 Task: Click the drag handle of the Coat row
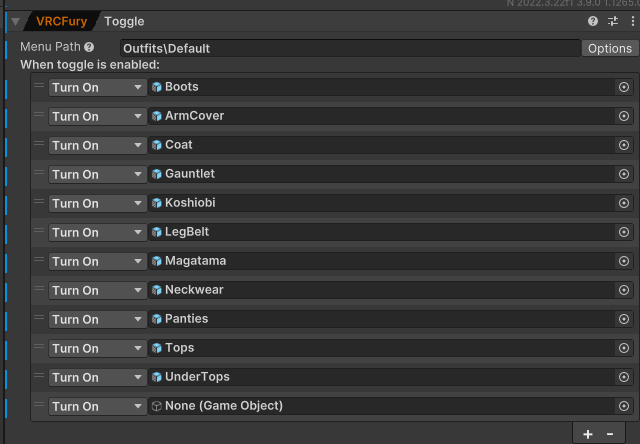coord(39,143)
